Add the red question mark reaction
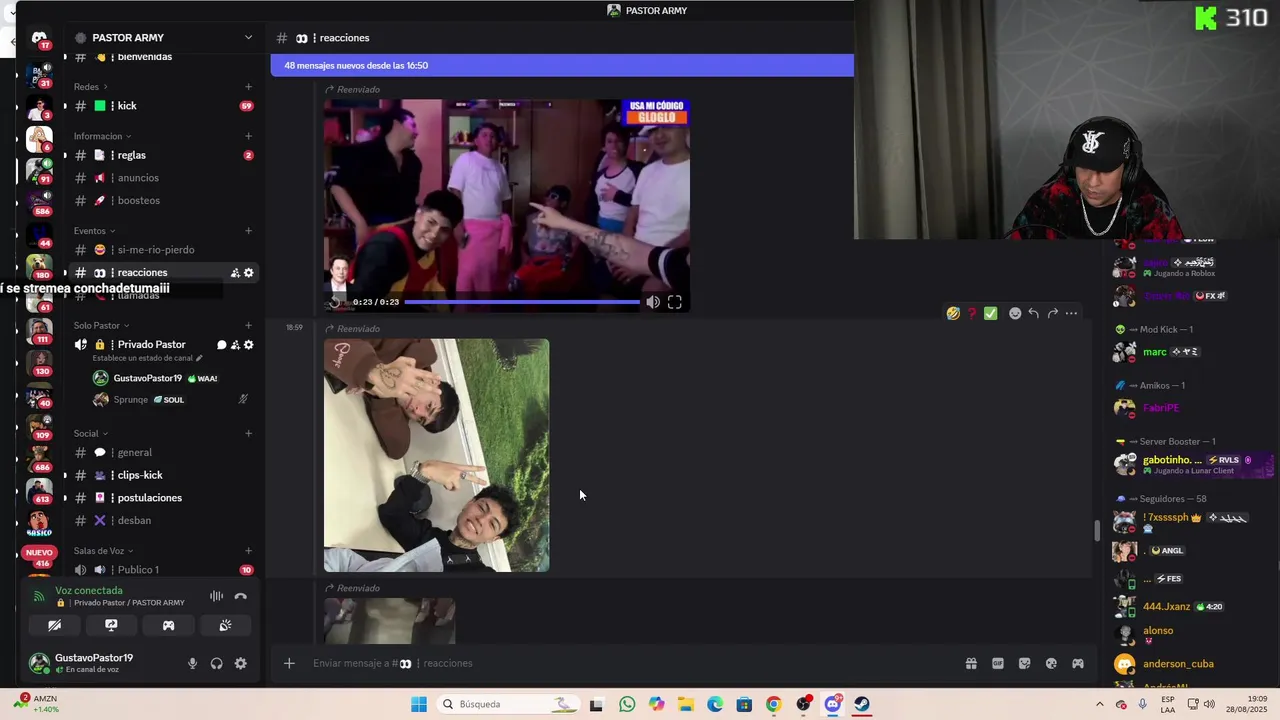The image size is (1280, 720). pyautogui.click(x=972, y=313)
